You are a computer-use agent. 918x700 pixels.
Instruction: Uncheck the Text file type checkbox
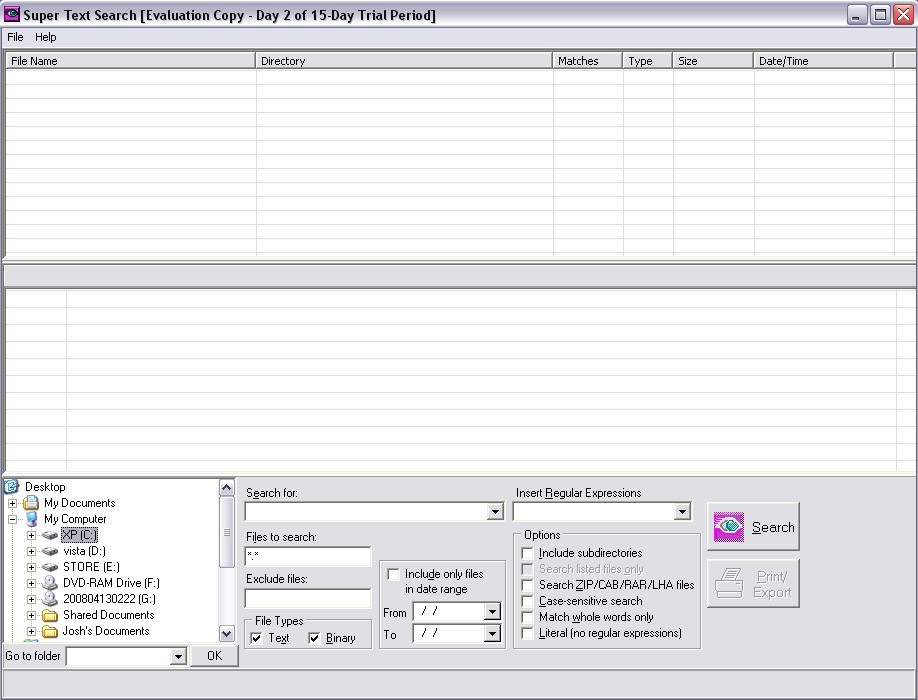256,638
